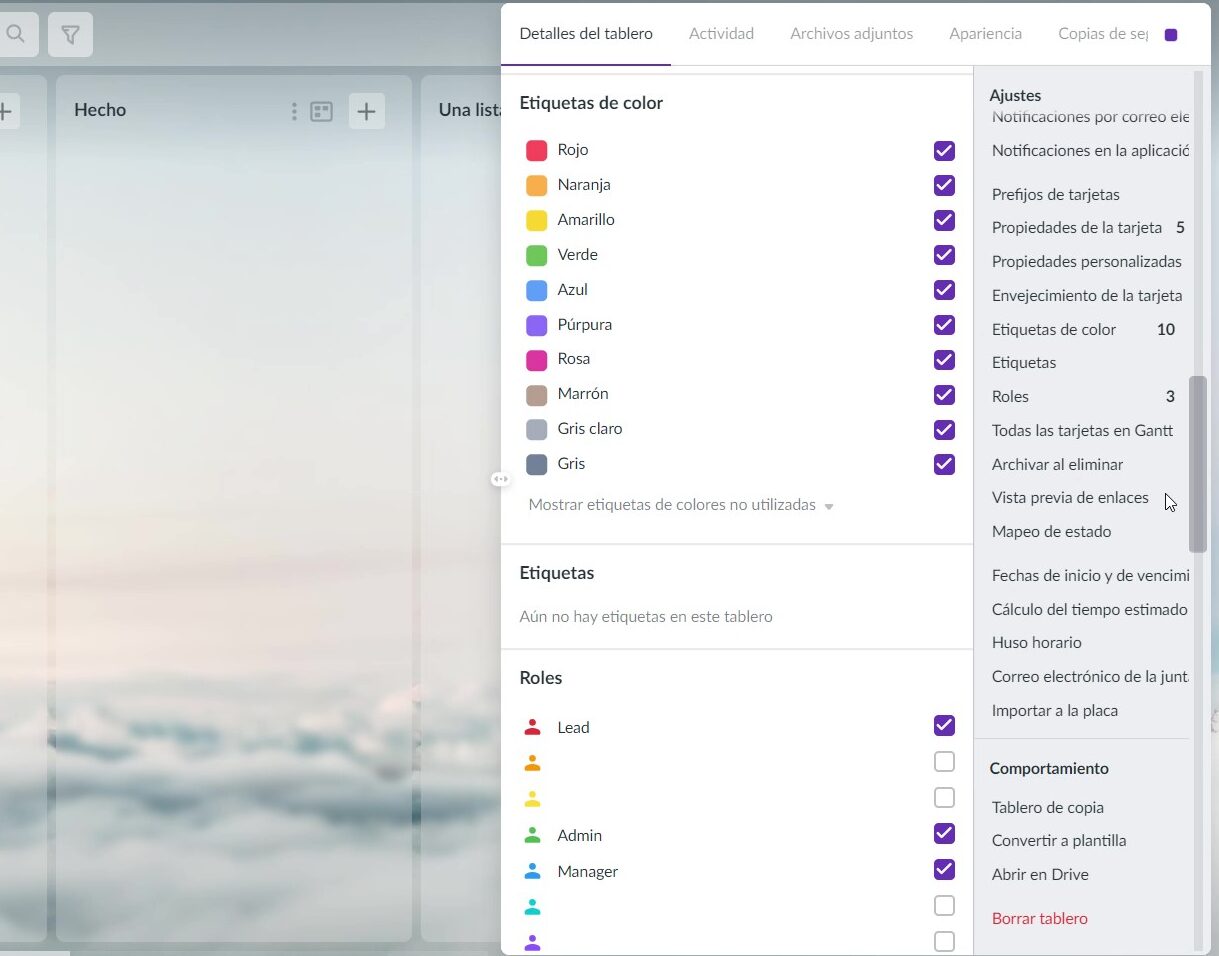Disable the Lead role checkbox
The height and width of the screenshot is (956, 1219).
tap(944, 726)
